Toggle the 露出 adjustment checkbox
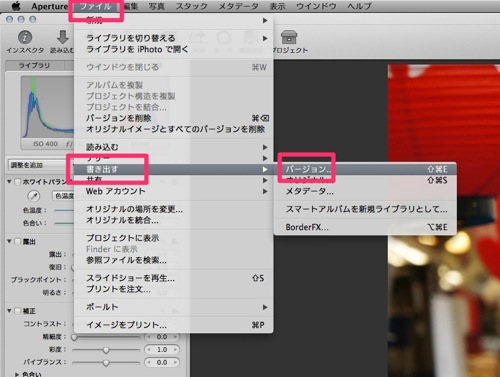 [17, 241]
